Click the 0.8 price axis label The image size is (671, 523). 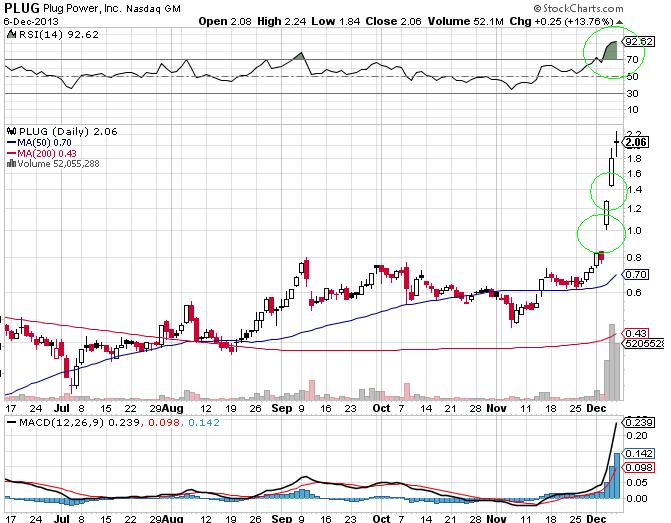[x=634, y=258]
